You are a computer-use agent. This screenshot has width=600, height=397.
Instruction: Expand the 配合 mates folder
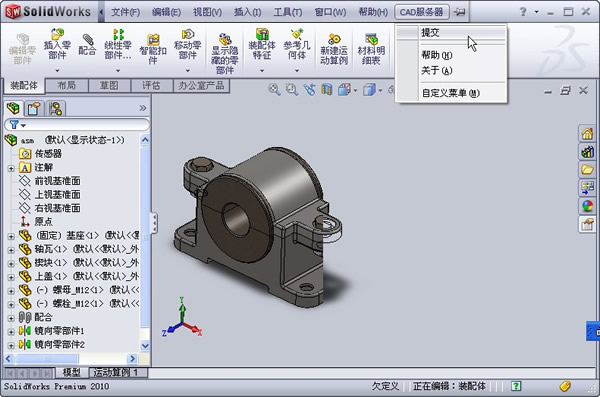(11, 318)
